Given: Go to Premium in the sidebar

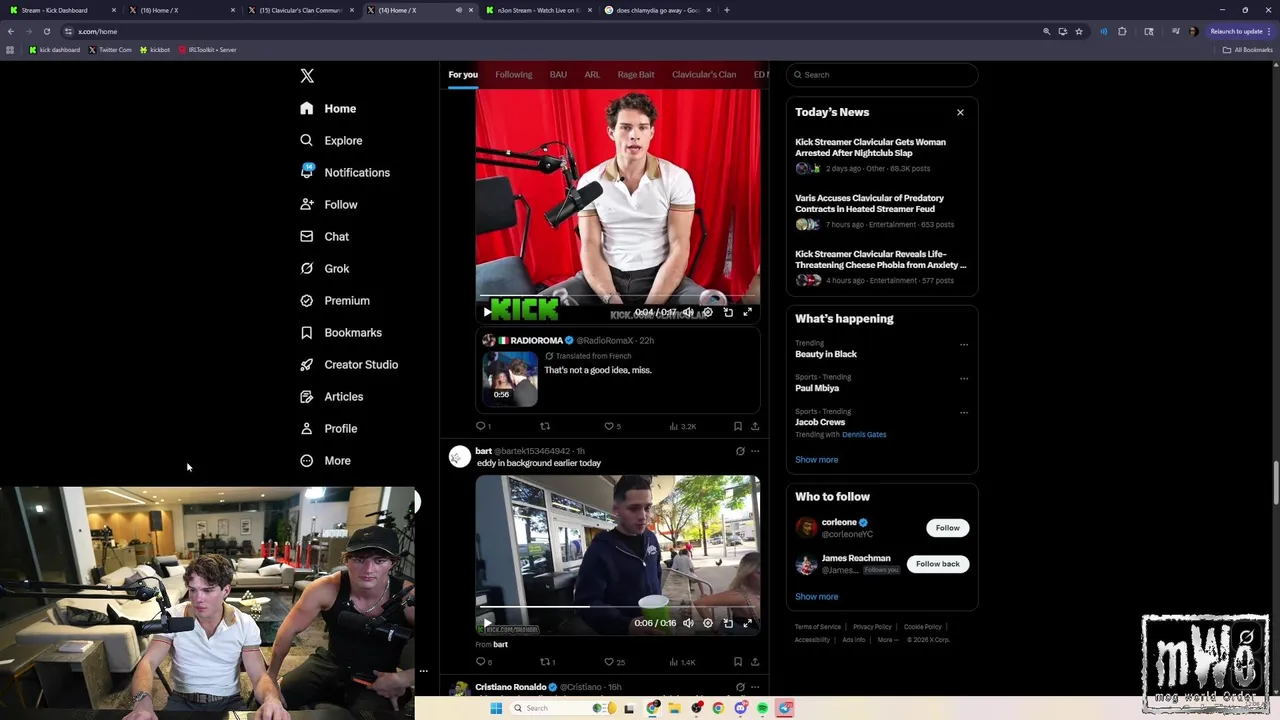Looking at the screenshot, I should (x=335, y=301).
